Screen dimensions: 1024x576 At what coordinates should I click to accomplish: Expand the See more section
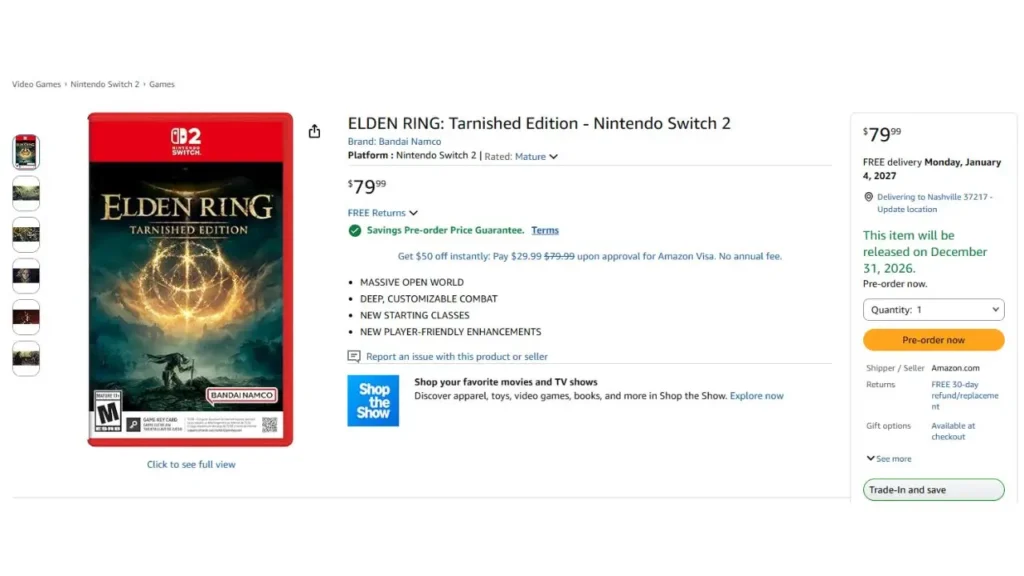(889, 458)
